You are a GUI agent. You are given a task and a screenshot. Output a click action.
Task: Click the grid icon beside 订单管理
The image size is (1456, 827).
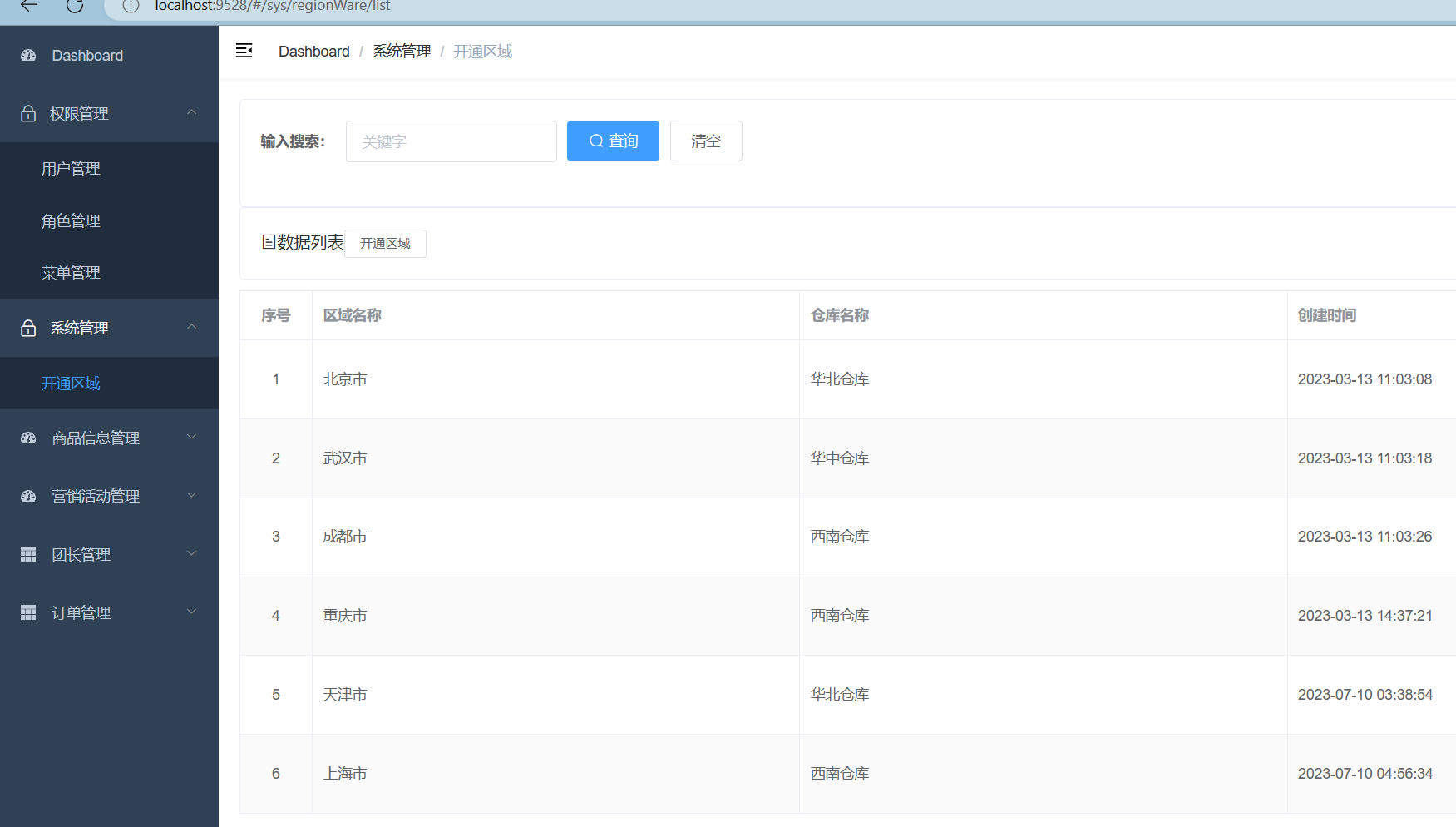(x=28, y=613)
